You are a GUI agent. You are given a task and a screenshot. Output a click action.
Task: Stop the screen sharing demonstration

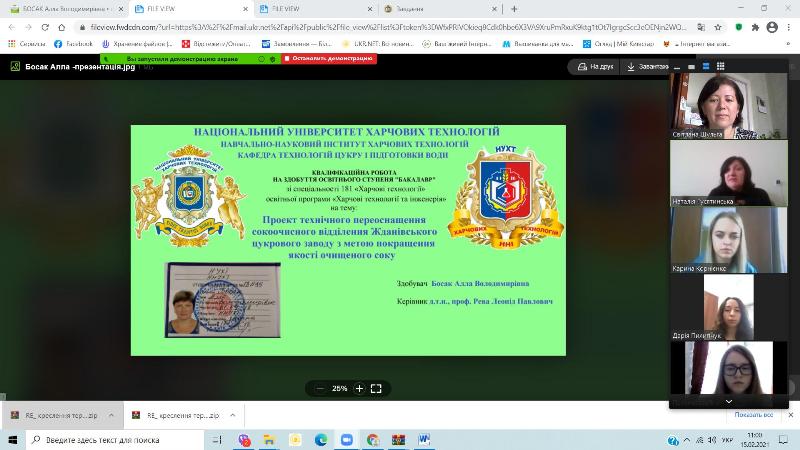tap(329, 59)
